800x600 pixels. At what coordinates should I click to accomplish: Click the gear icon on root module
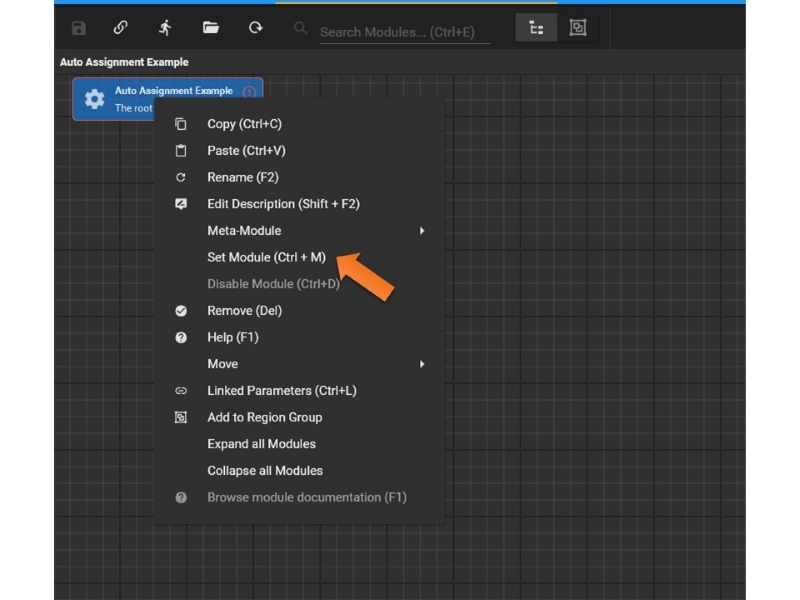(x=94, y=99)
